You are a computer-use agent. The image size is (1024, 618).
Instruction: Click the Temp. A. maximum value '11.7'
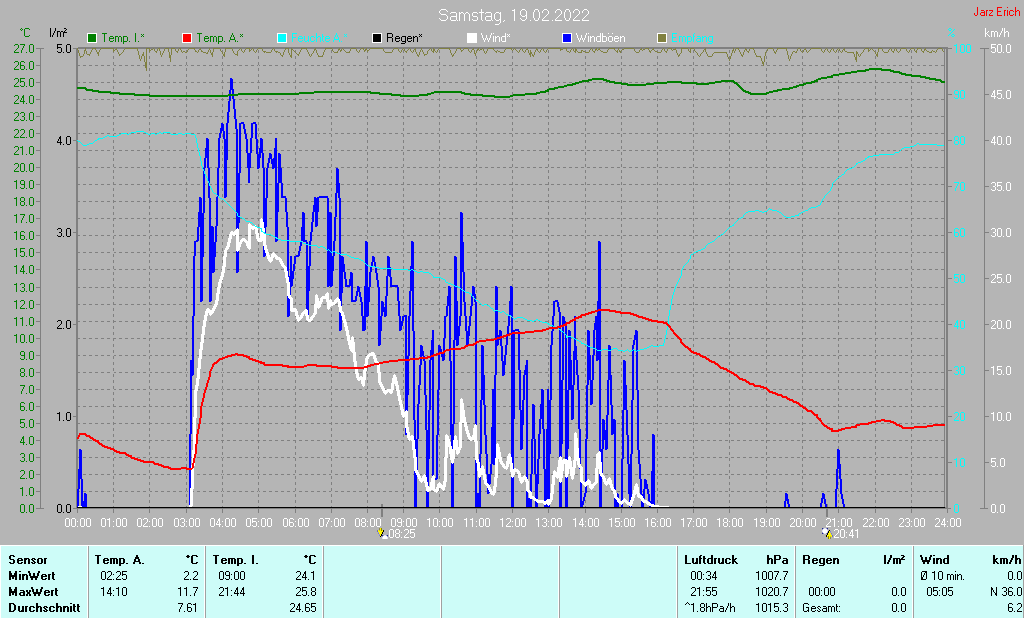(188, 592)
